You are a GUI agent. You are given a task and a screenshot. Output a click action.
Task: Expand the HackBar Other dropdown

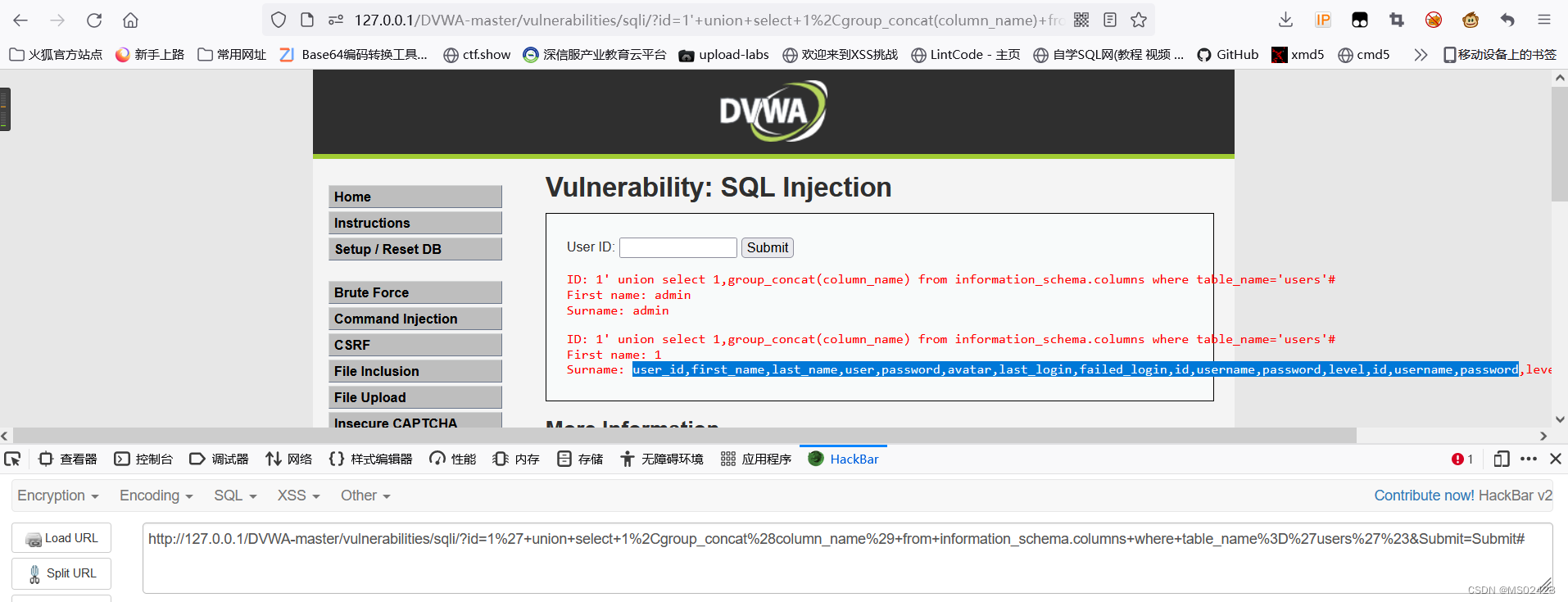point(365,496)
